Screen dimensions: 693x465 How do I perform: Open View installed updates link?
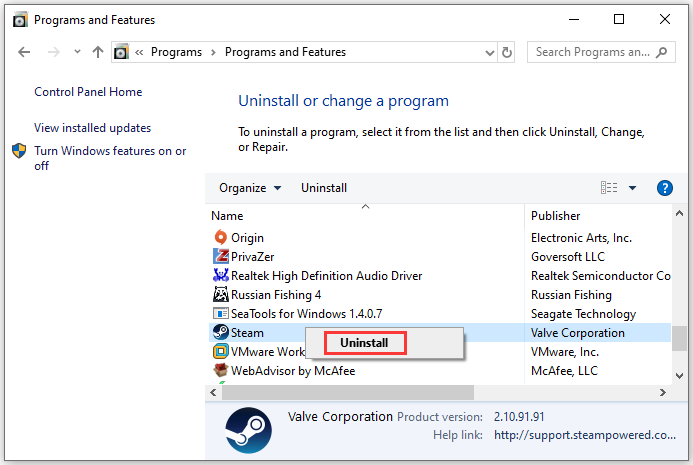pyautogui.click(x=92, y=128)
